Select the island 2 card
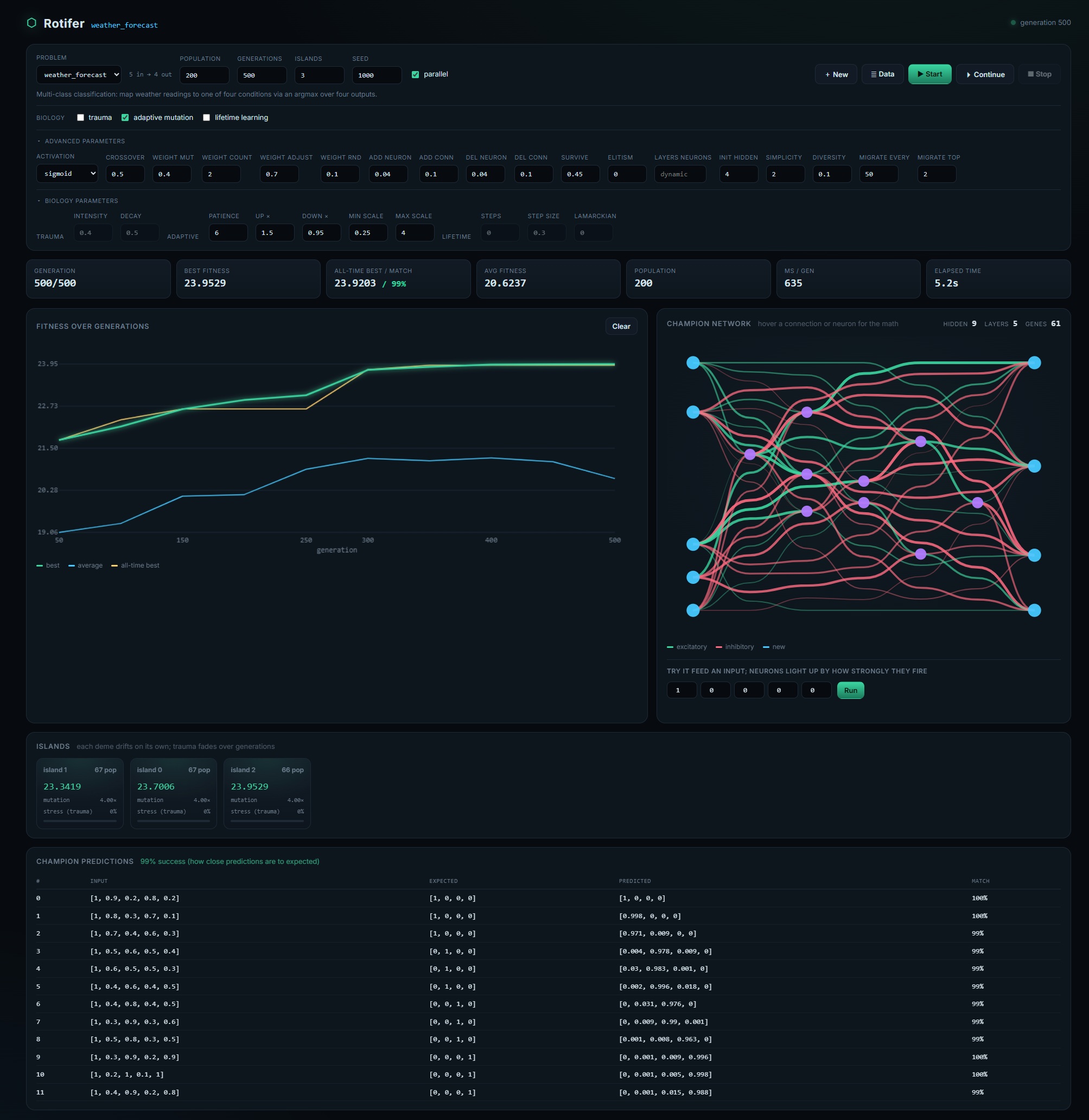The width and height of the screenshot is (1089, 1120). [267, 793]
